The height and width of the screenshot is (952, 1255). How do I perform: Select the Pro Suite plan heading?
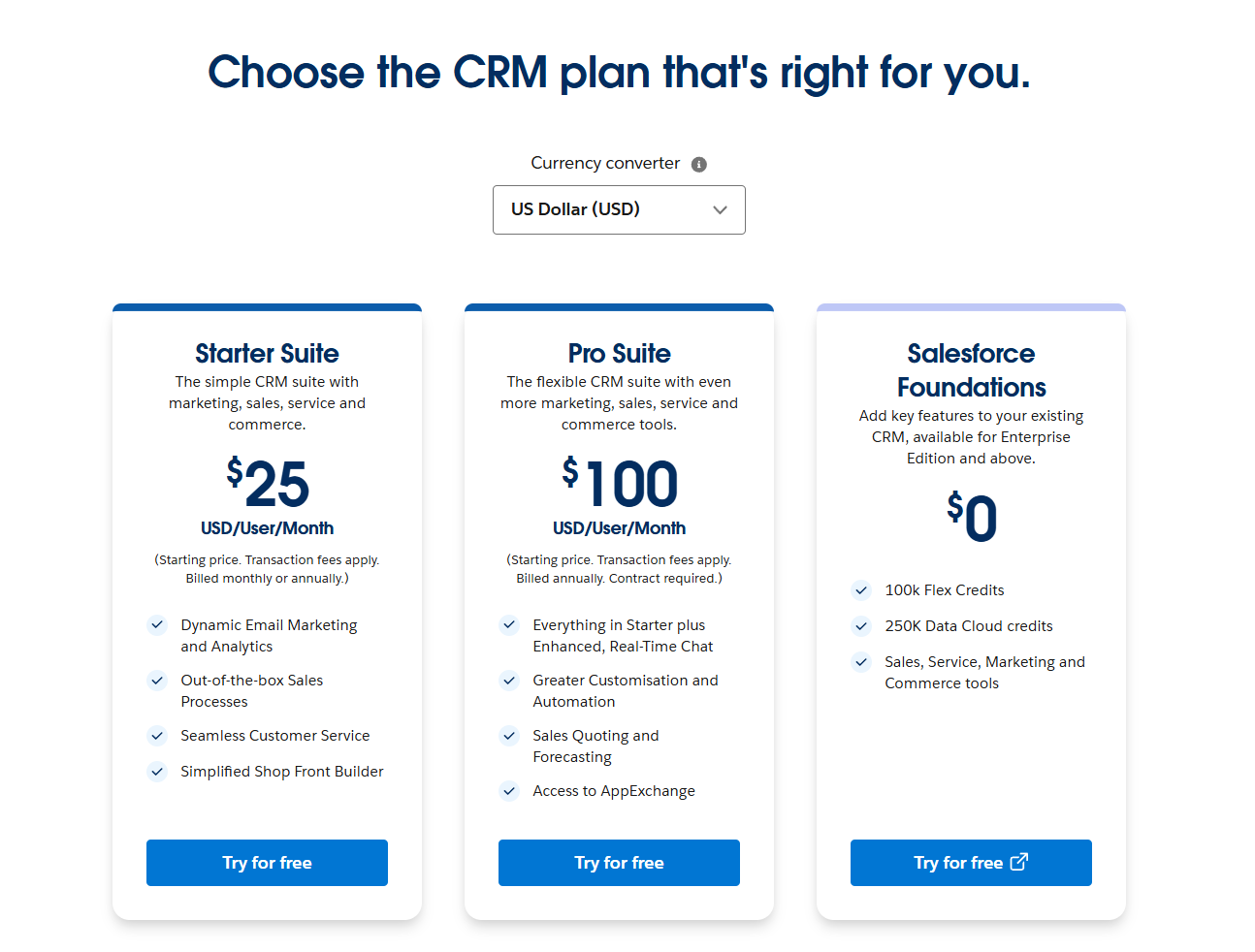[x=619, y=353]
